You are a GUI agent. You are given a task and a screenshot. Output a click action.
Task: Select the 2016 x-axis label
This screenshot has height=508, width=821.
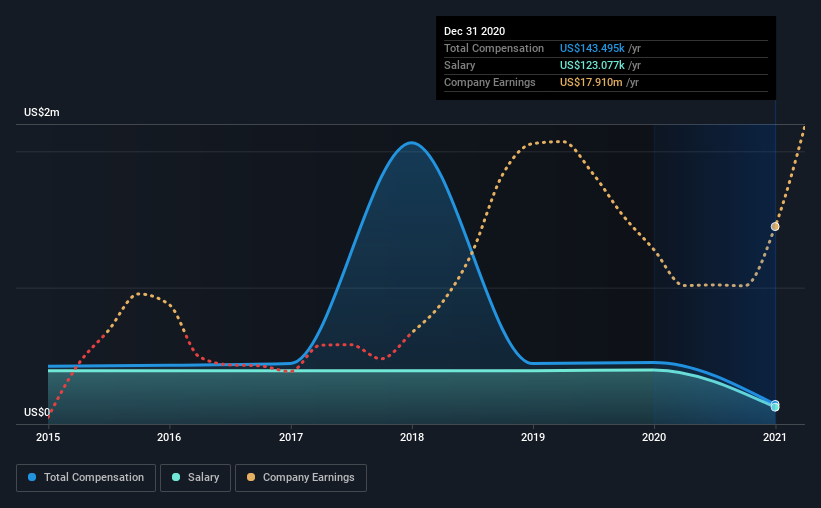point(169,437)
